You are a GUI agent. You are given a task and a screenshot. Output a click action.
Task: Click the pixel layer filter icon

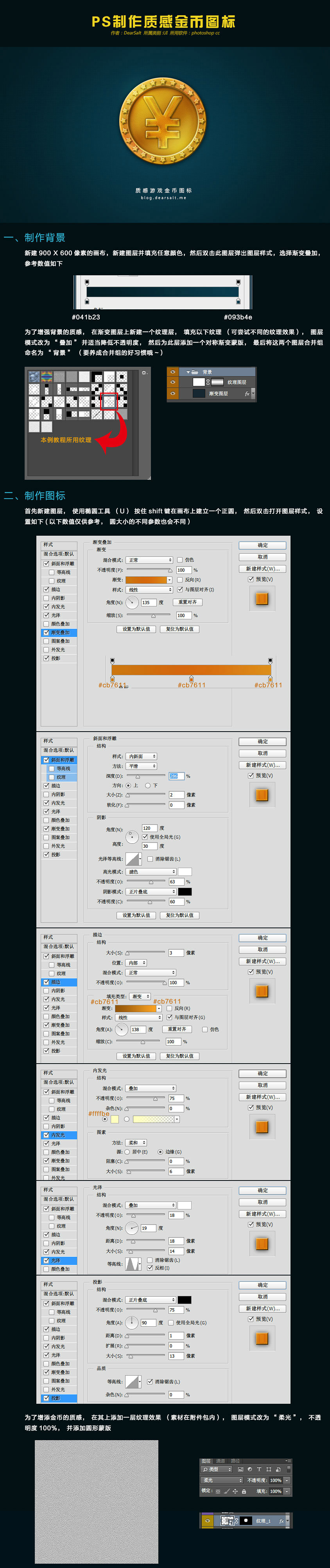point(241,1469)
